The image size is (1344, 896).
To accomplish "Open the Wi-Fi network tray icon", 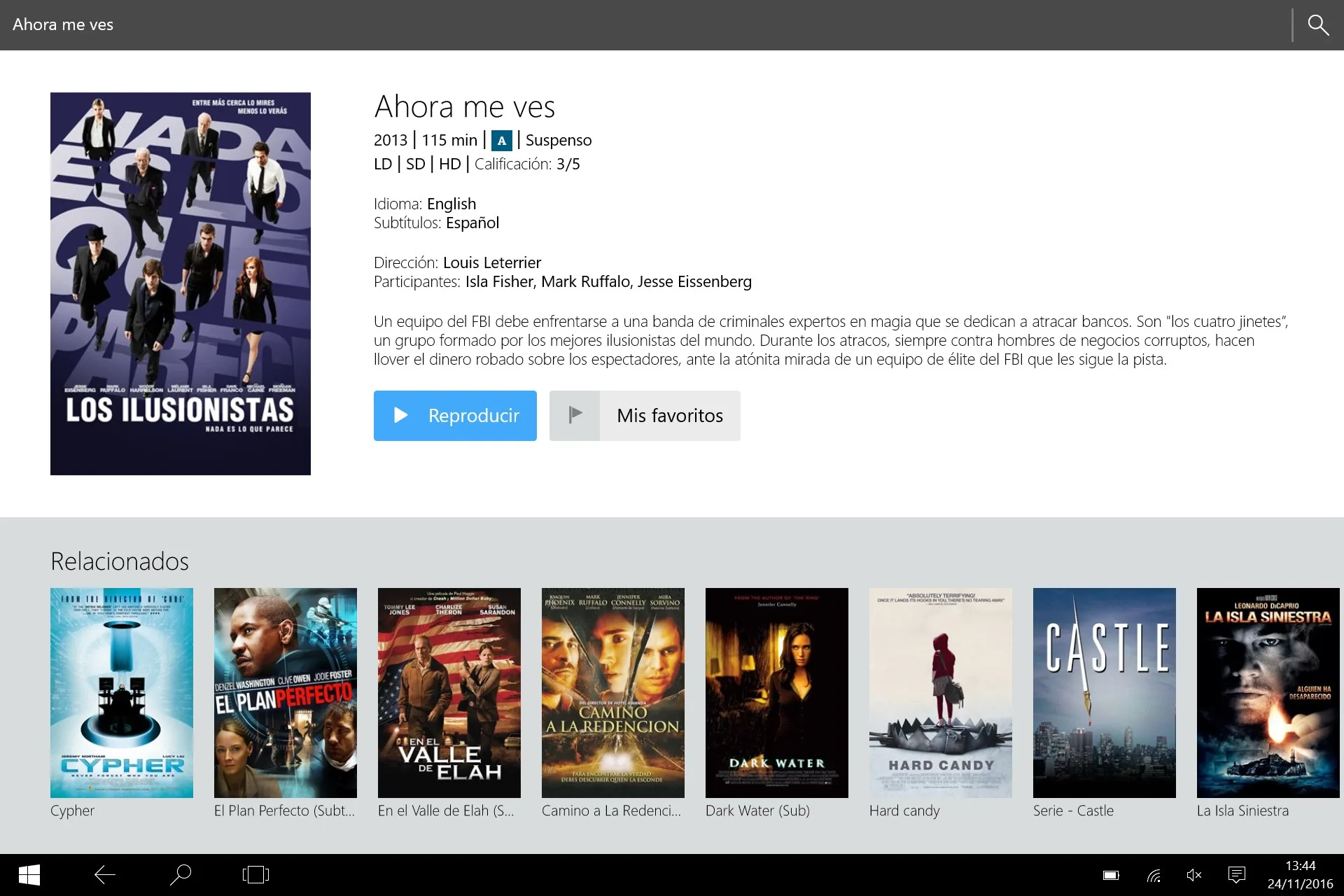I will [x=1154, y=875].
